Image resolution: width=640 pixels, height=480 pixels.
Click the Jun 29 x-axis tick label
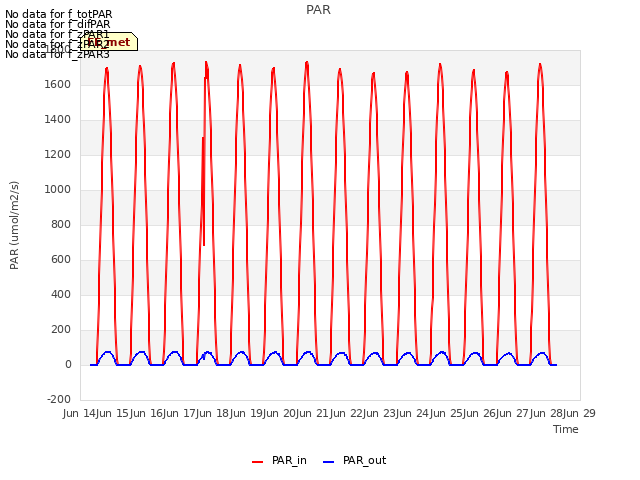coord(579,413)
